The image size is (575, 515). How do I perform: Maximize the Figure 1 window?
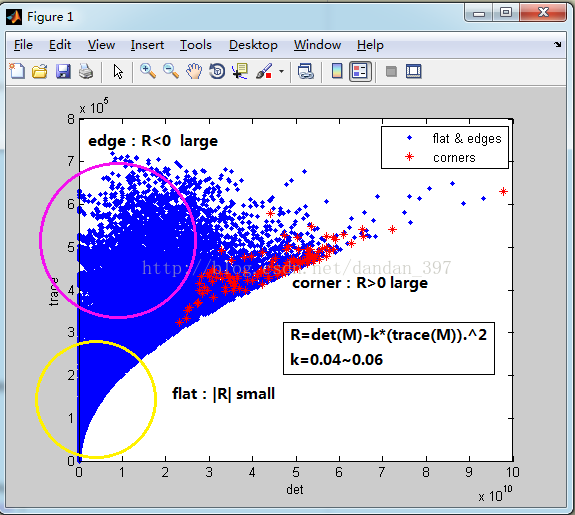click(x=506, y=13)
